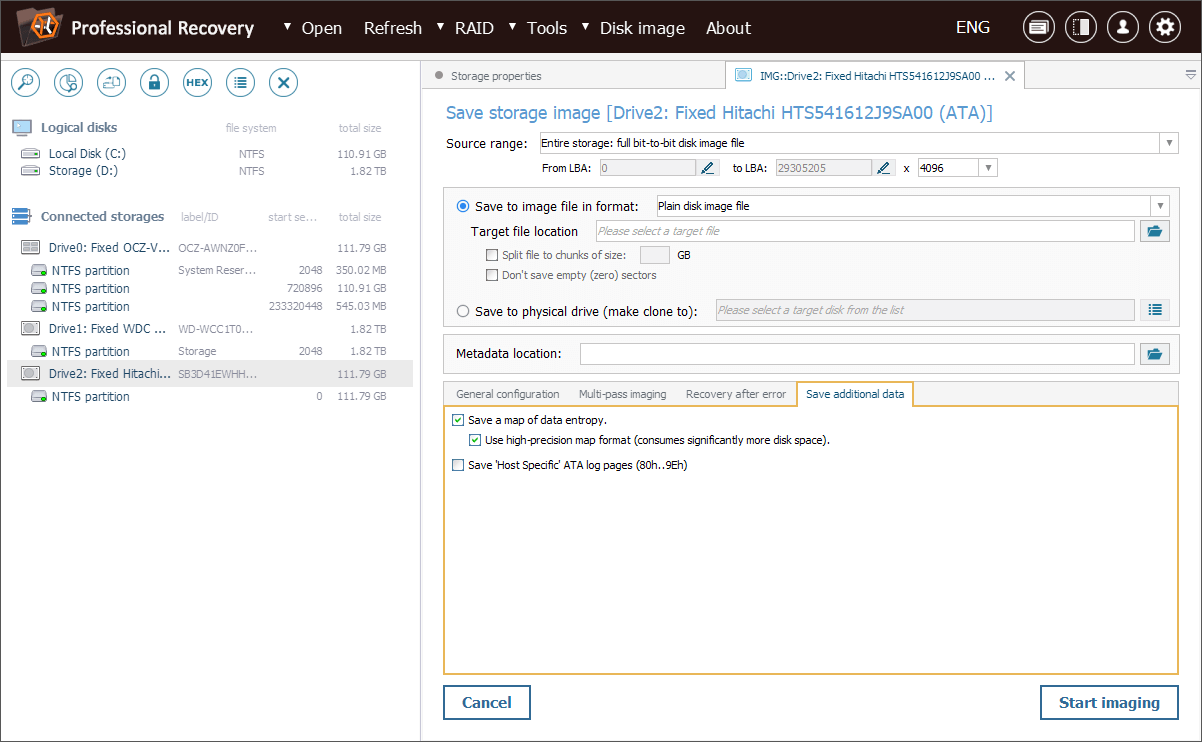
Task: Open the 4096 sector size dropdown
Action: tap(988, 168)
